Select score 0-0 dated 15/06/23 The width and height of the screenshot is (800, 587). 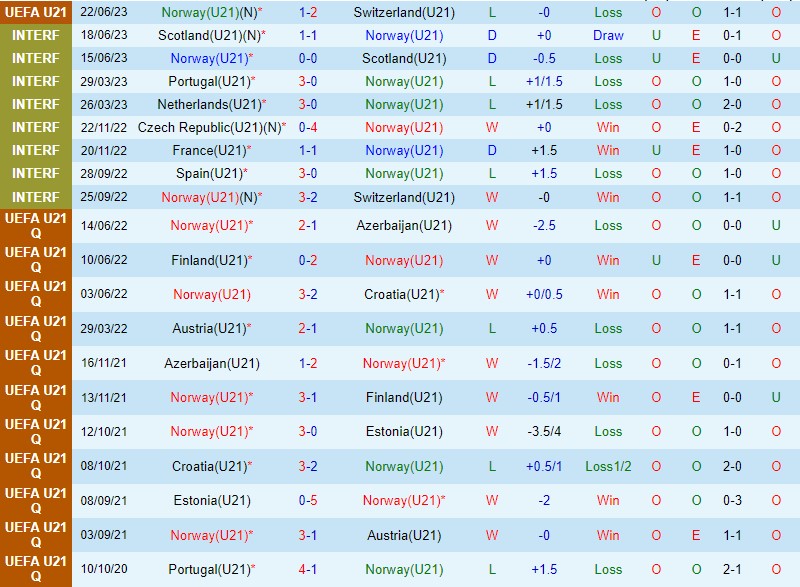click(x=308, y=58)
